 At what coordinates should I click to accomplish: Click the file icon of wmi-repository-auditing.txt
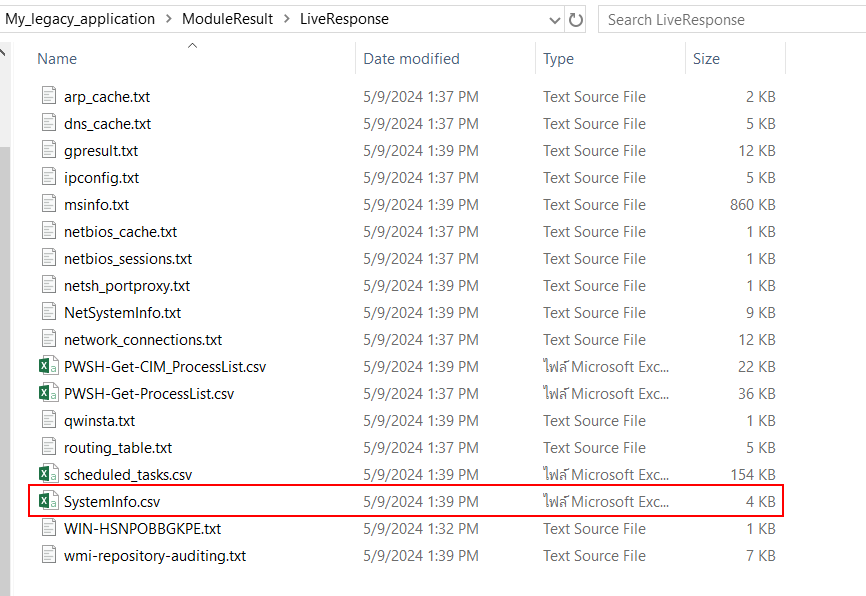click(49, 556)
